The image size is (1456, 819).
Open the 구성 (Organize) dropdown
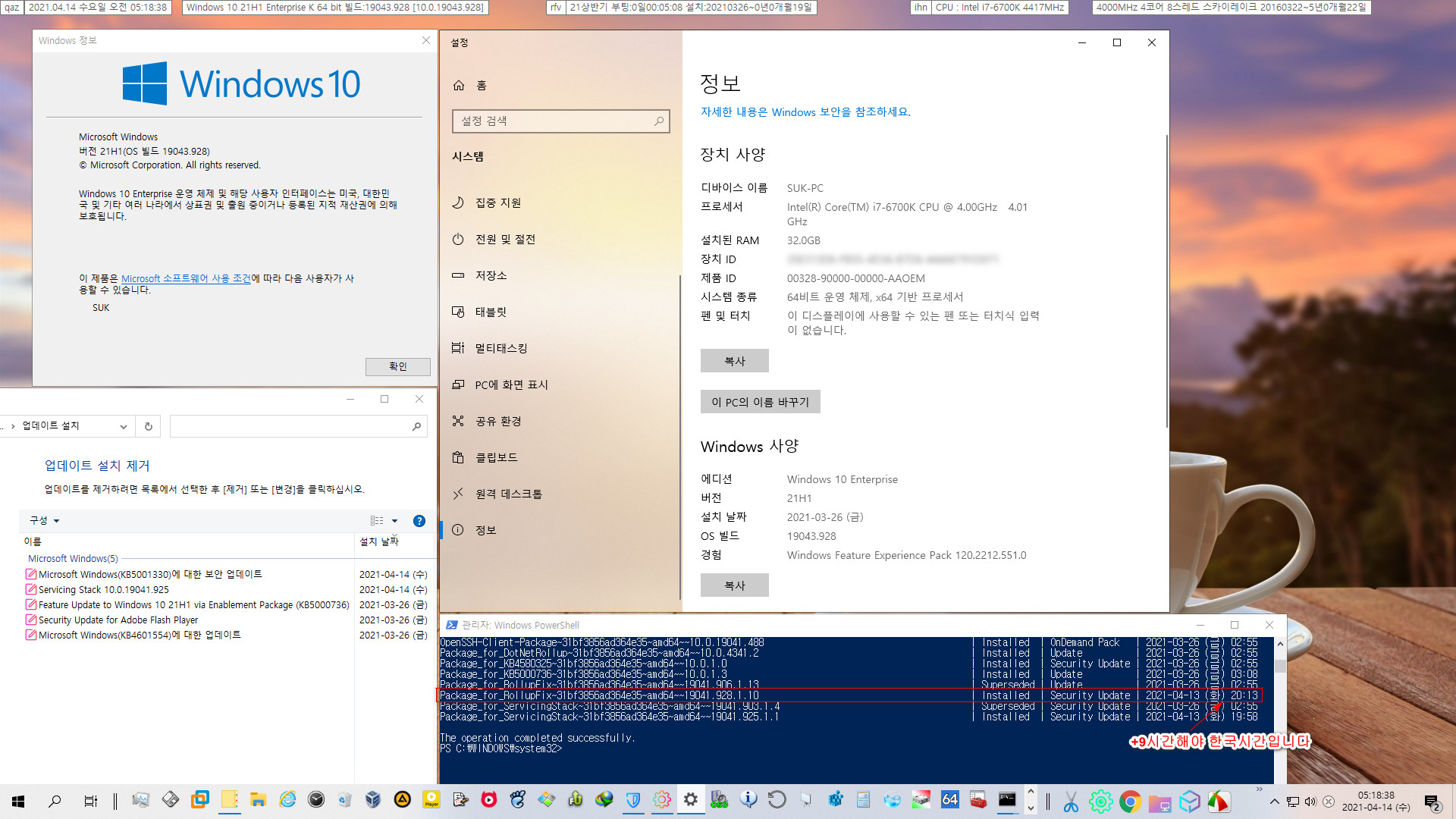coord(44,520)
